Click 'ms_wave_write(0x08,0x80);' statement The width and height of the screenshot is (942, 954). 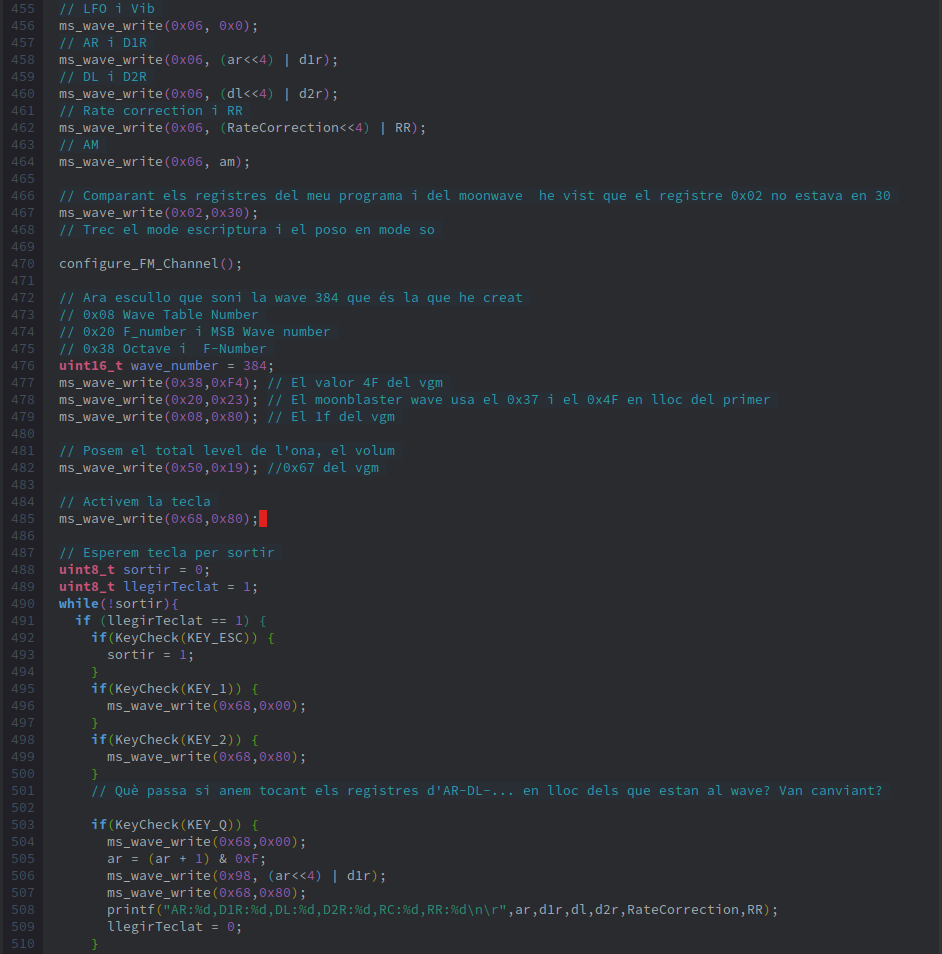(158, 417)
